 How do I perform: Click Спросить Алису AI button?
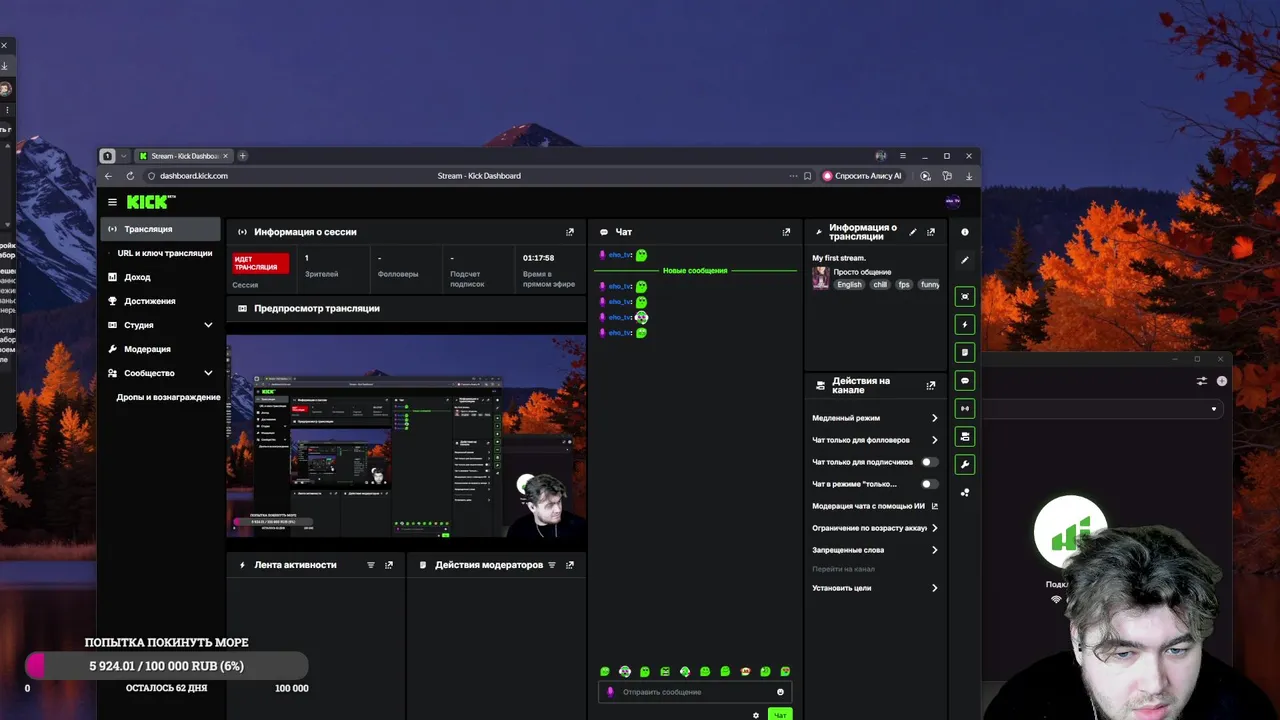click(x=862, y=176)
